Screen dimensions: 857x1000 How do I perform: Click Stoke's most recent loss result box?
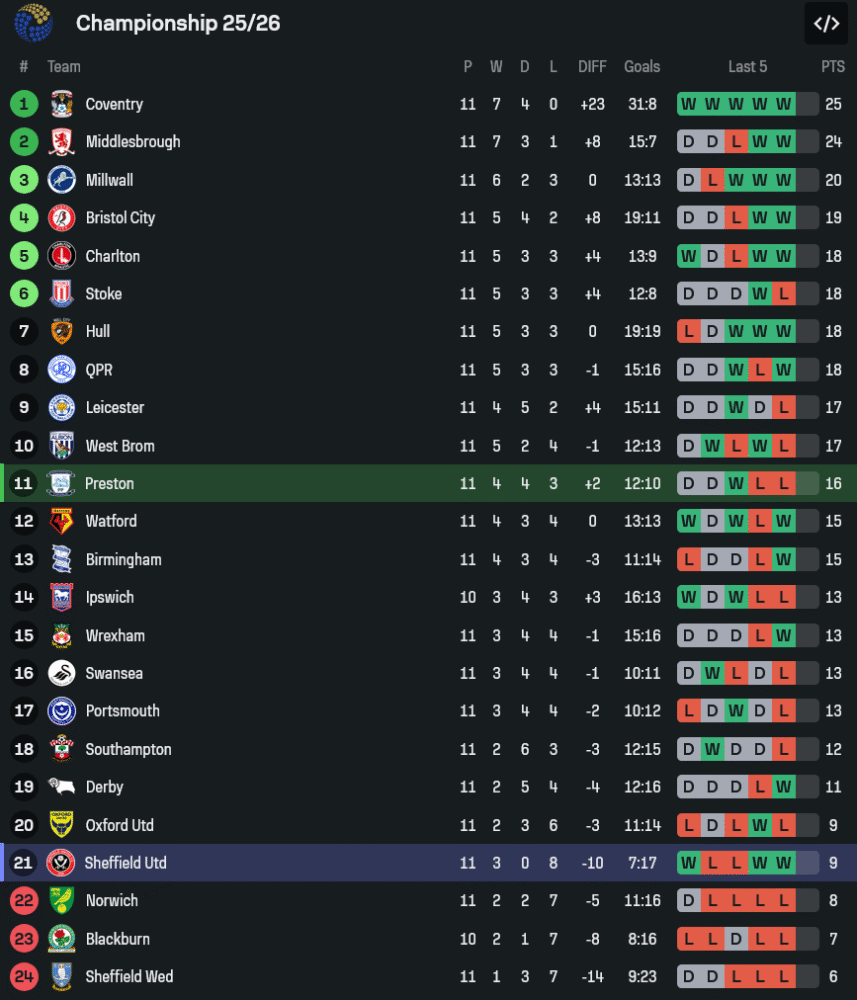point(784,294)
